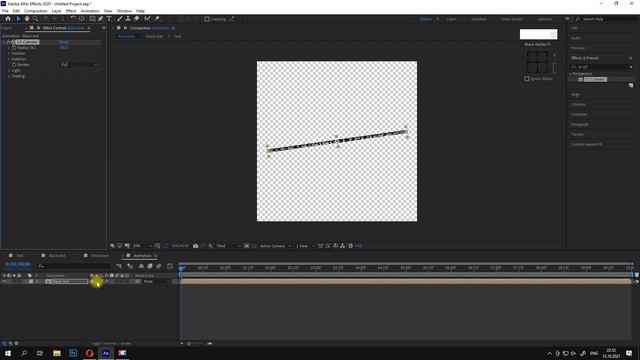Expand the Light property group
The height and width of the screenshot is (360, 640).
[x=9, y=71]
